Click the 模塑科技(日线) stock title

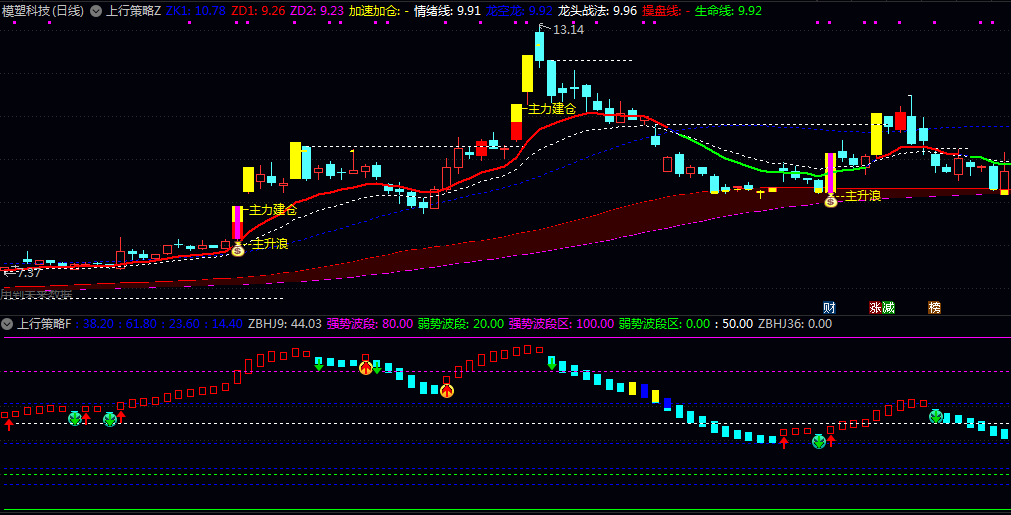tap(43, 11)
